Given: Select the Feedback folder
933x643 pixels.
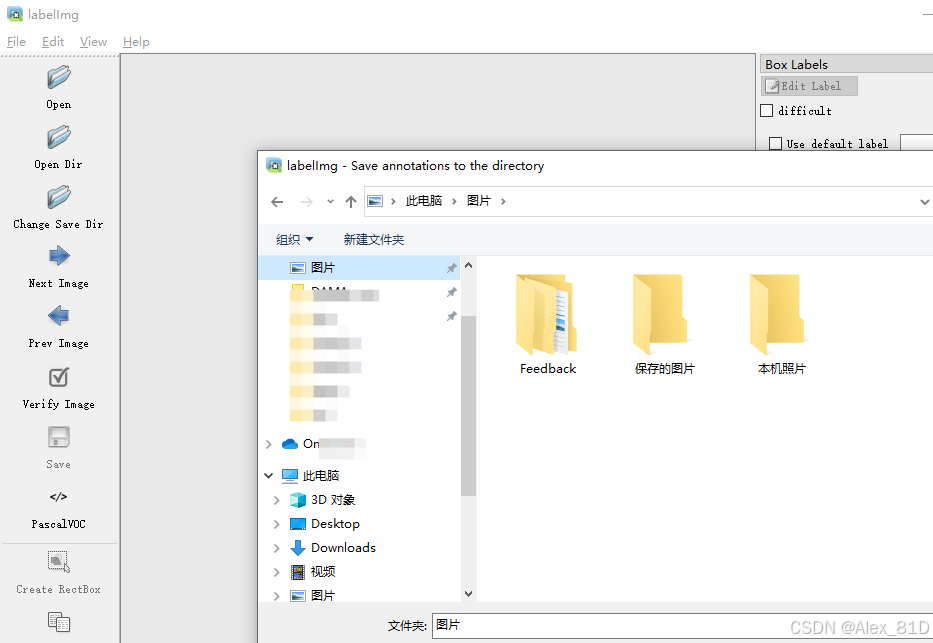Looking at the screenshot, I should [547, 324].
